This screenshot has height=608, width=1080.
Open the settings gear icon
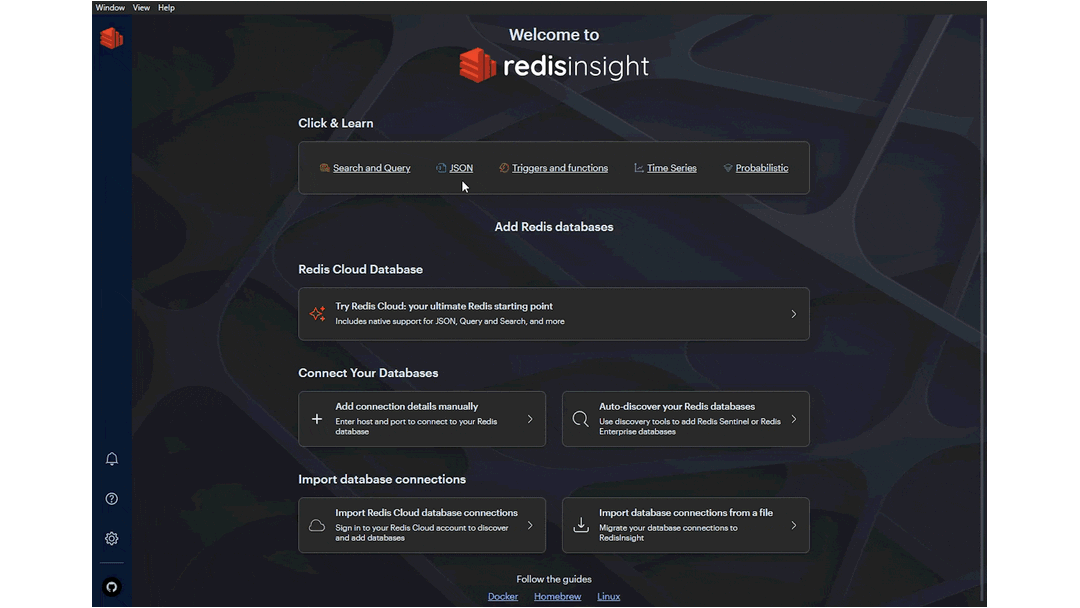coord(112,538)
